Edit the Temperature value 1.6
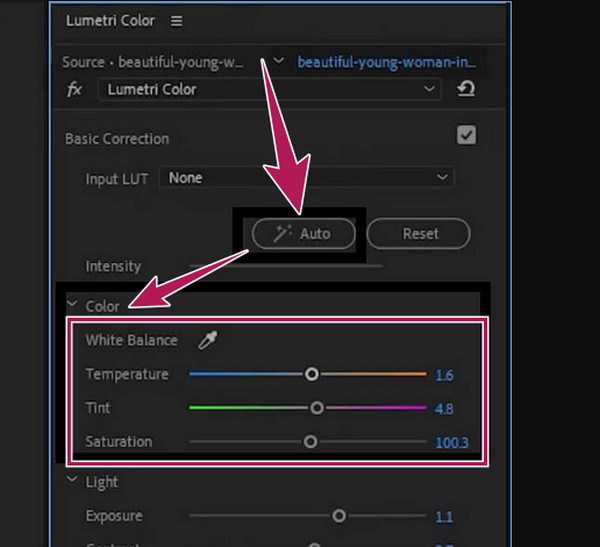This screenshot has height=547, width=600. tap(444, 375)
